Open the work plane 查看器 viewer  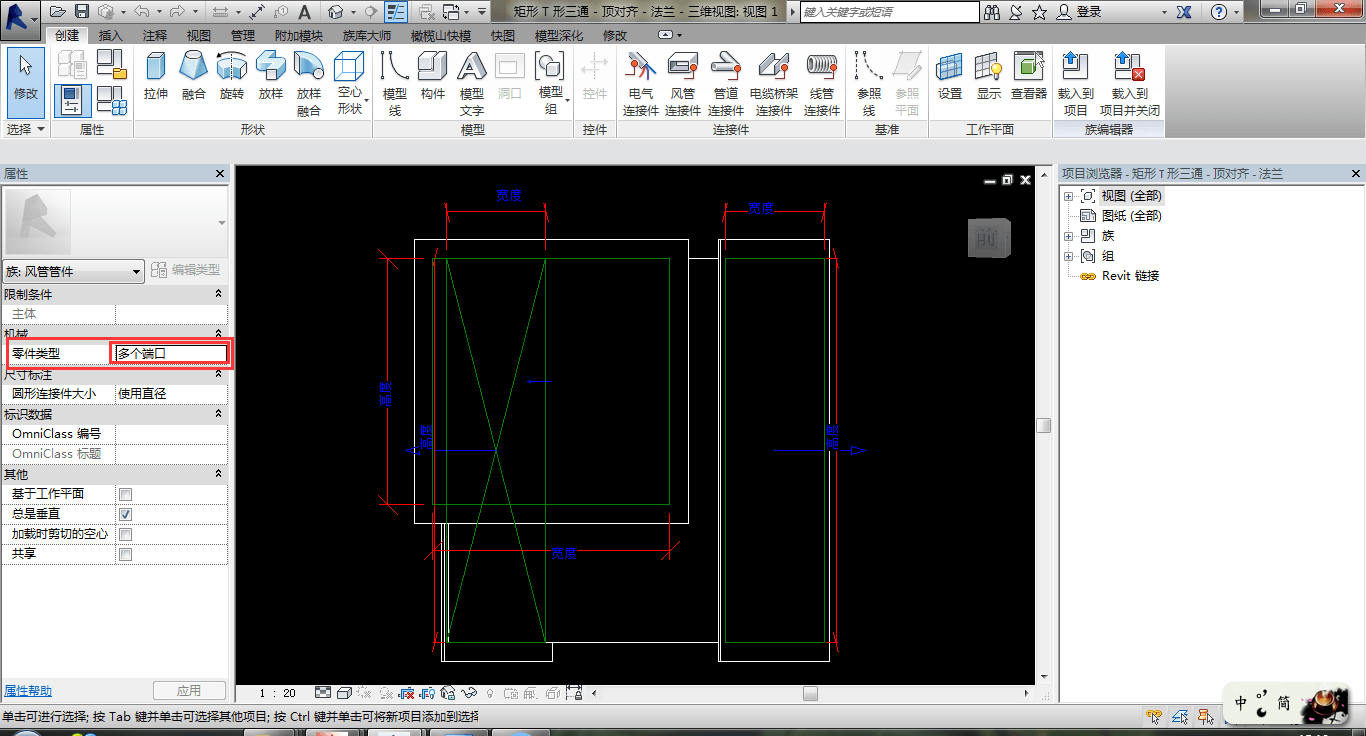[x=1029, y=76]
